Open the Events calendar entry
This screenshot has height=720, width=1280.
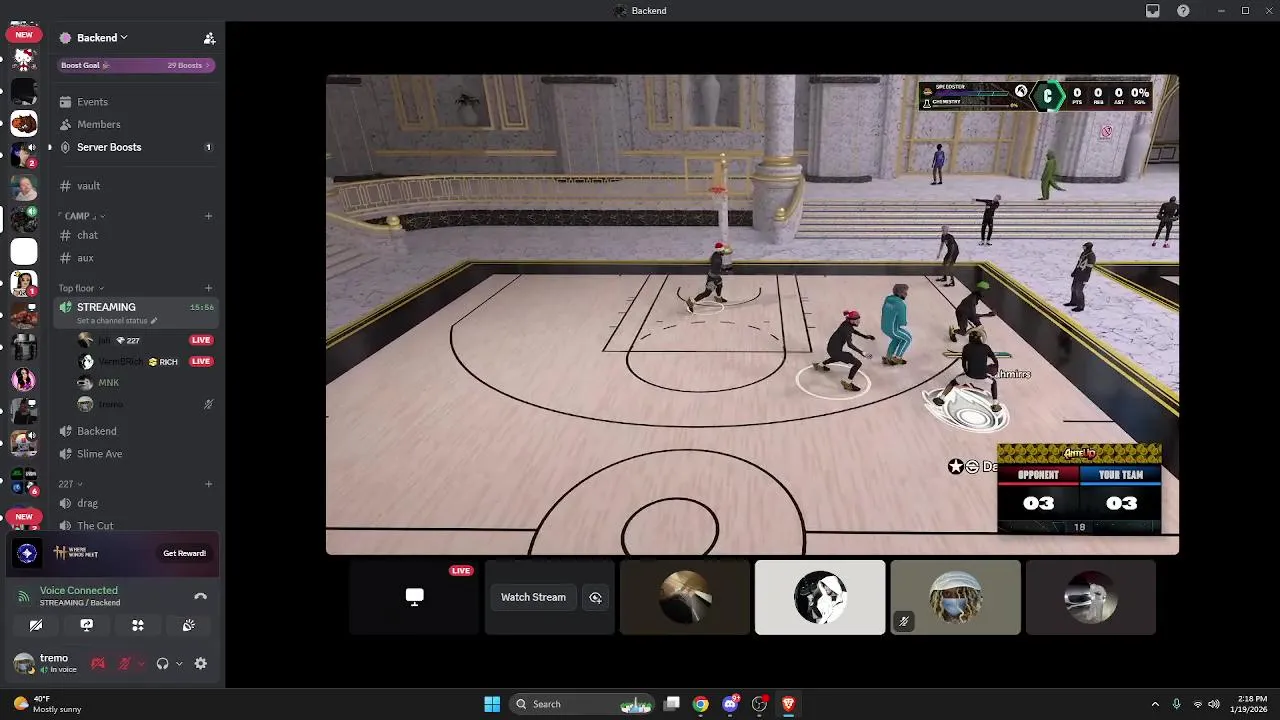(x=135, y=102)
